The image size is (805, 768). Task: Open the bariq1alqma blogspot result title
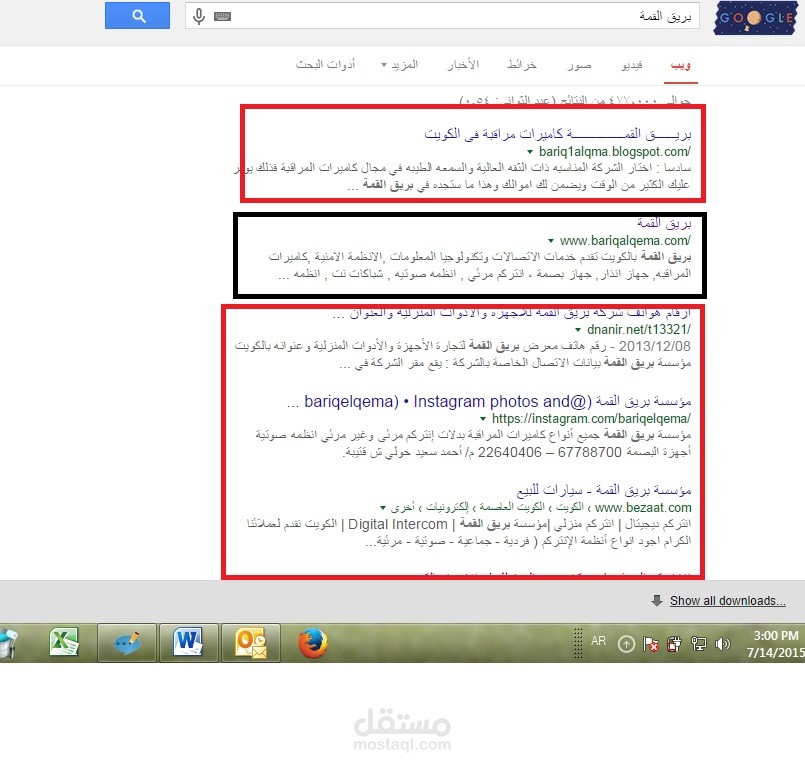tap(558, 134)
